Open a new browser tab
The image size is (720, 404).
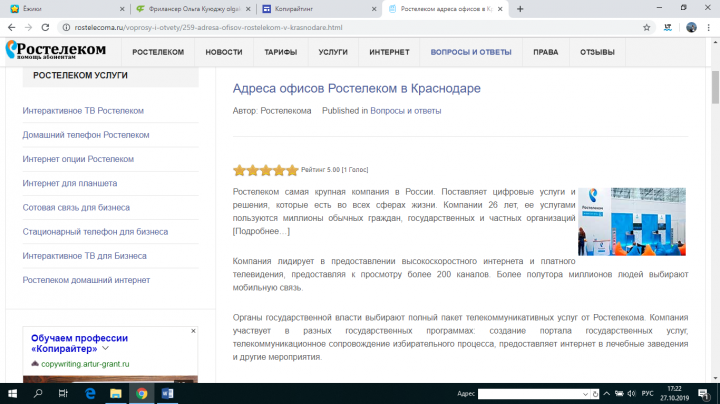(520, 9)
